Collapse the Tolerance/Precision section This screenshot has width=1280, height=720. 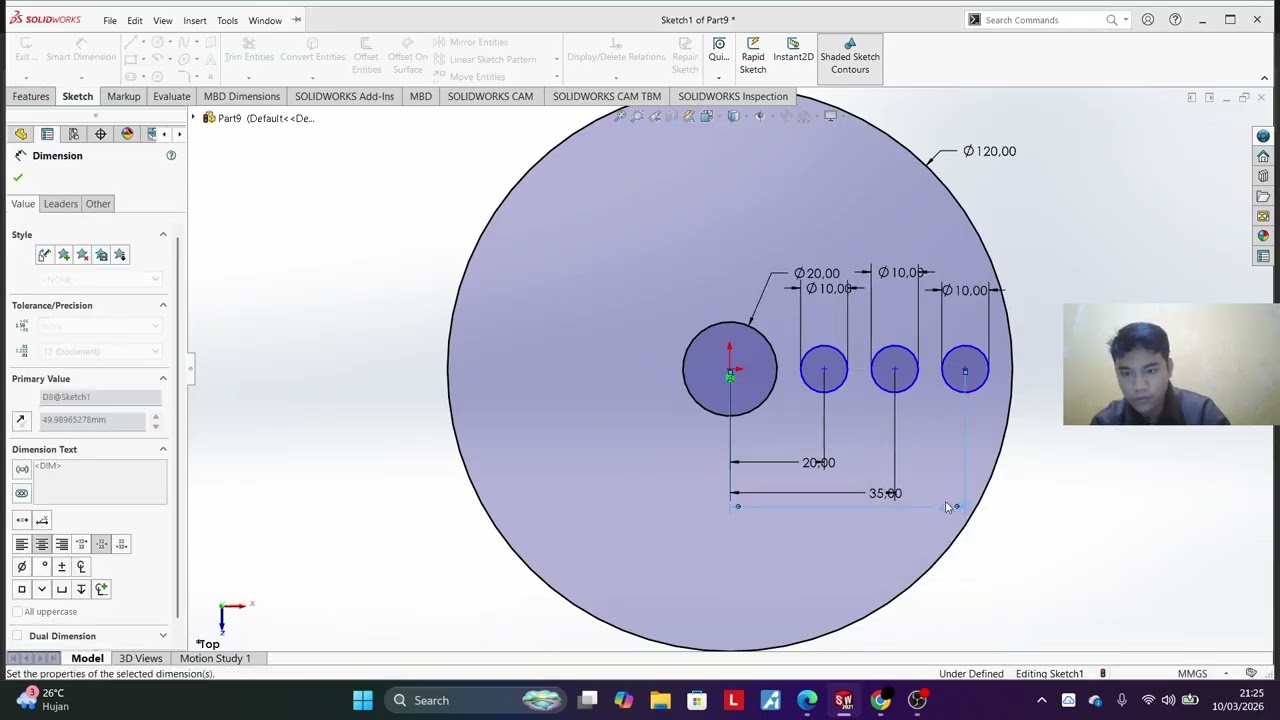[x=163, y=305]
